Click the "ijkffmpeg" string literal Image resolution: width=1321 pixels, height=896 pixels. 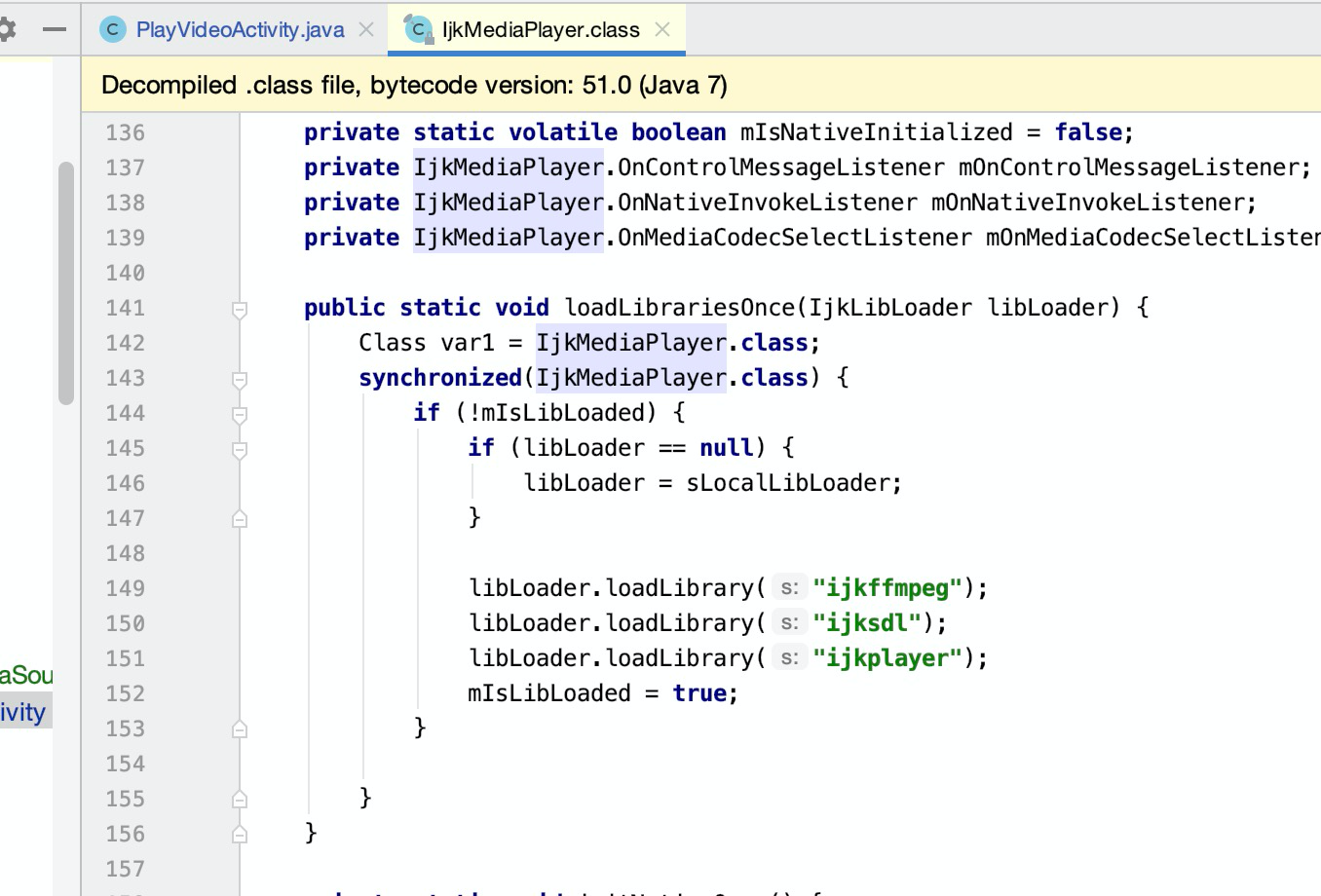click(x=887, y=588)
